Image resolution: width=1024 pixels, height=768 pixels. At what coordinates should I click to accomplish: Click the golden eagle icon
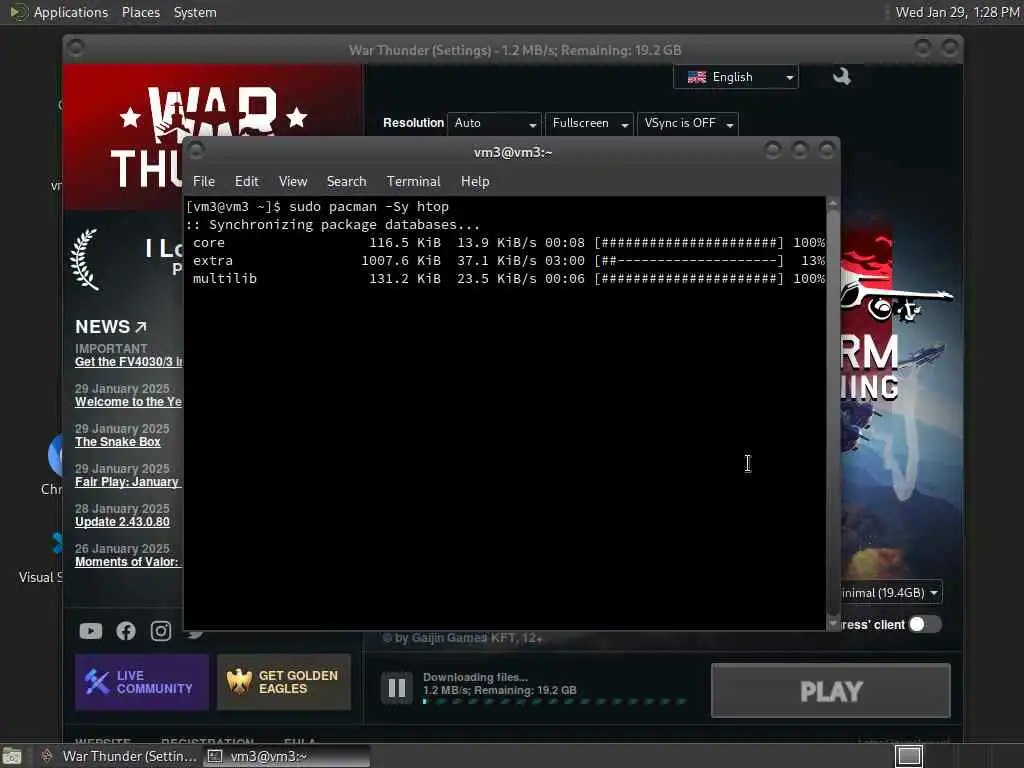(238, 682)
